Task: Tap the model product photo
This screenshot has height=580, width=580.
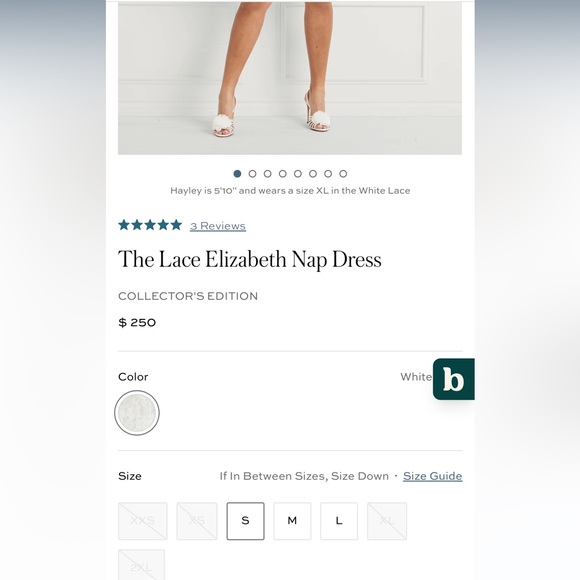Action: coord(290,78)
